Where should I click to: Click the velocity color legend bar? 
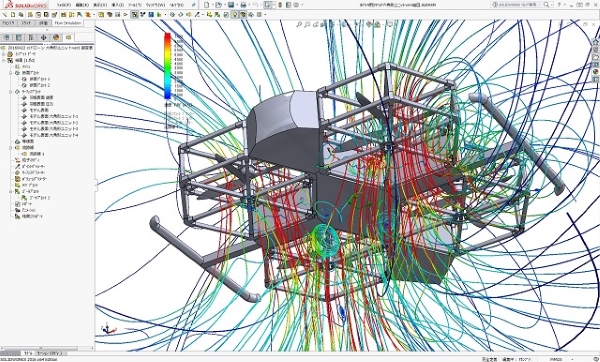click(167, 66)
